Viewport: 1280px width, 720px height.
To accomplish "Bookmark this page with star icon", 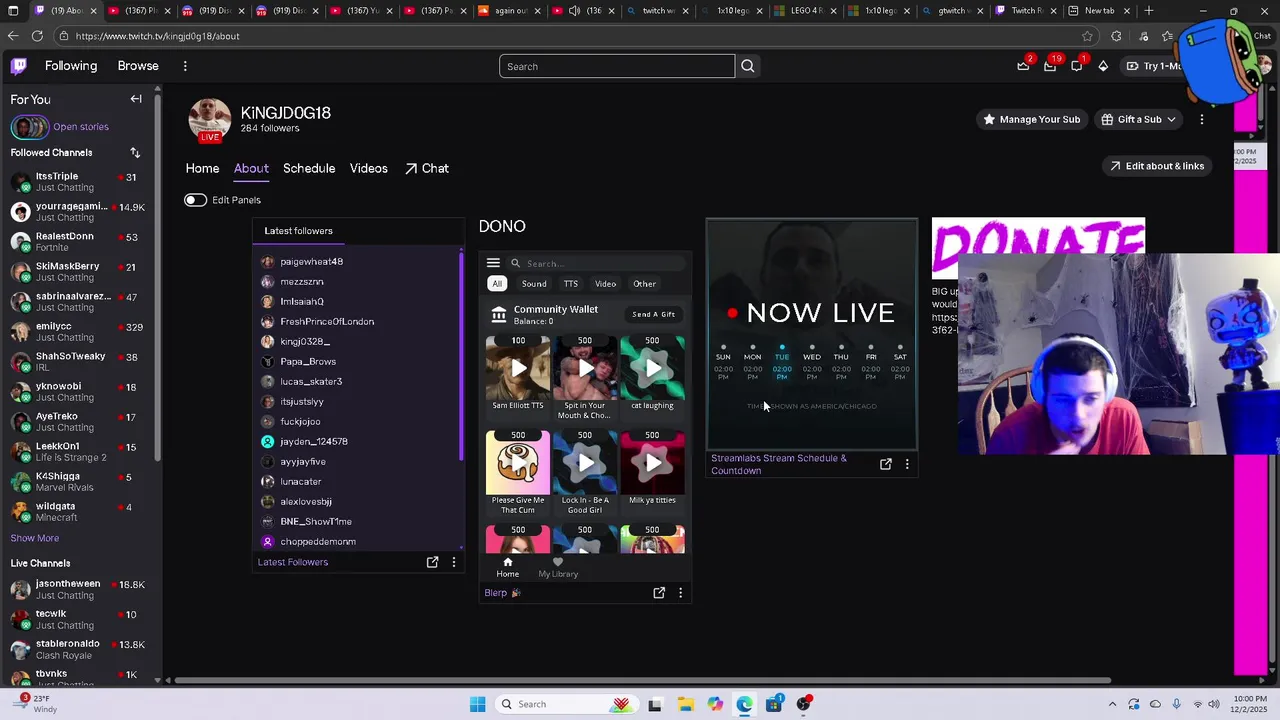I will click(1087, 36).
